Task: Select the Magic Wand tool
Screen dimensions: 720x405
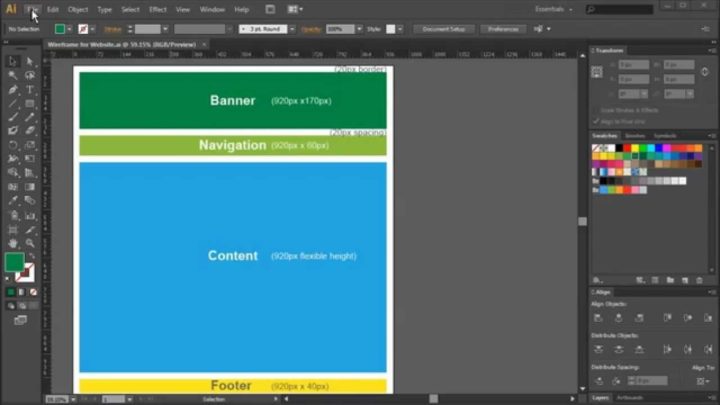Action: click(12, 75)
